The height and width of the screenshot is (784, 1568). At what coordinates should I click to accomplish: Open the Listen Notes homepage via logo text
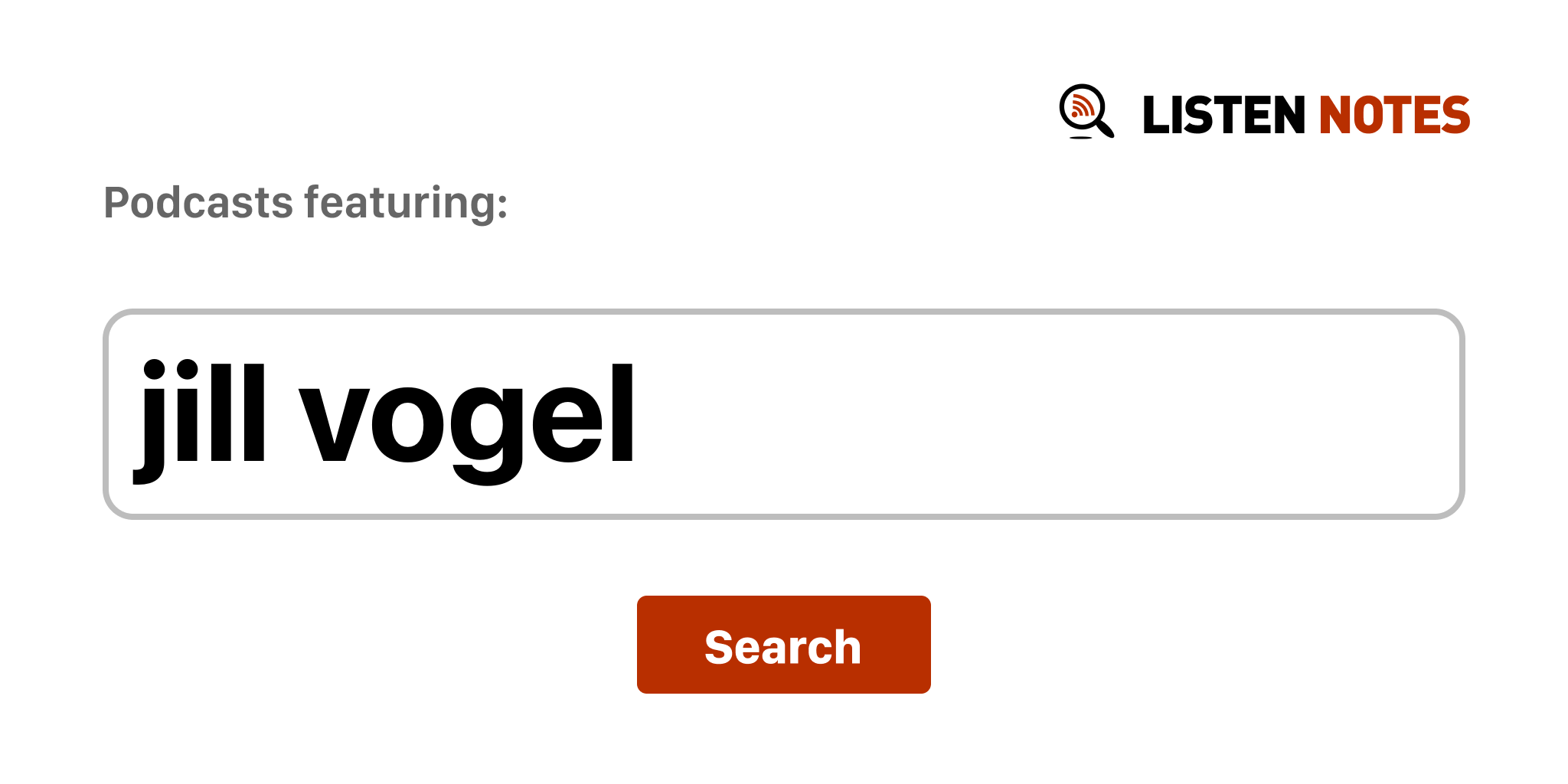coord(1306,115)
